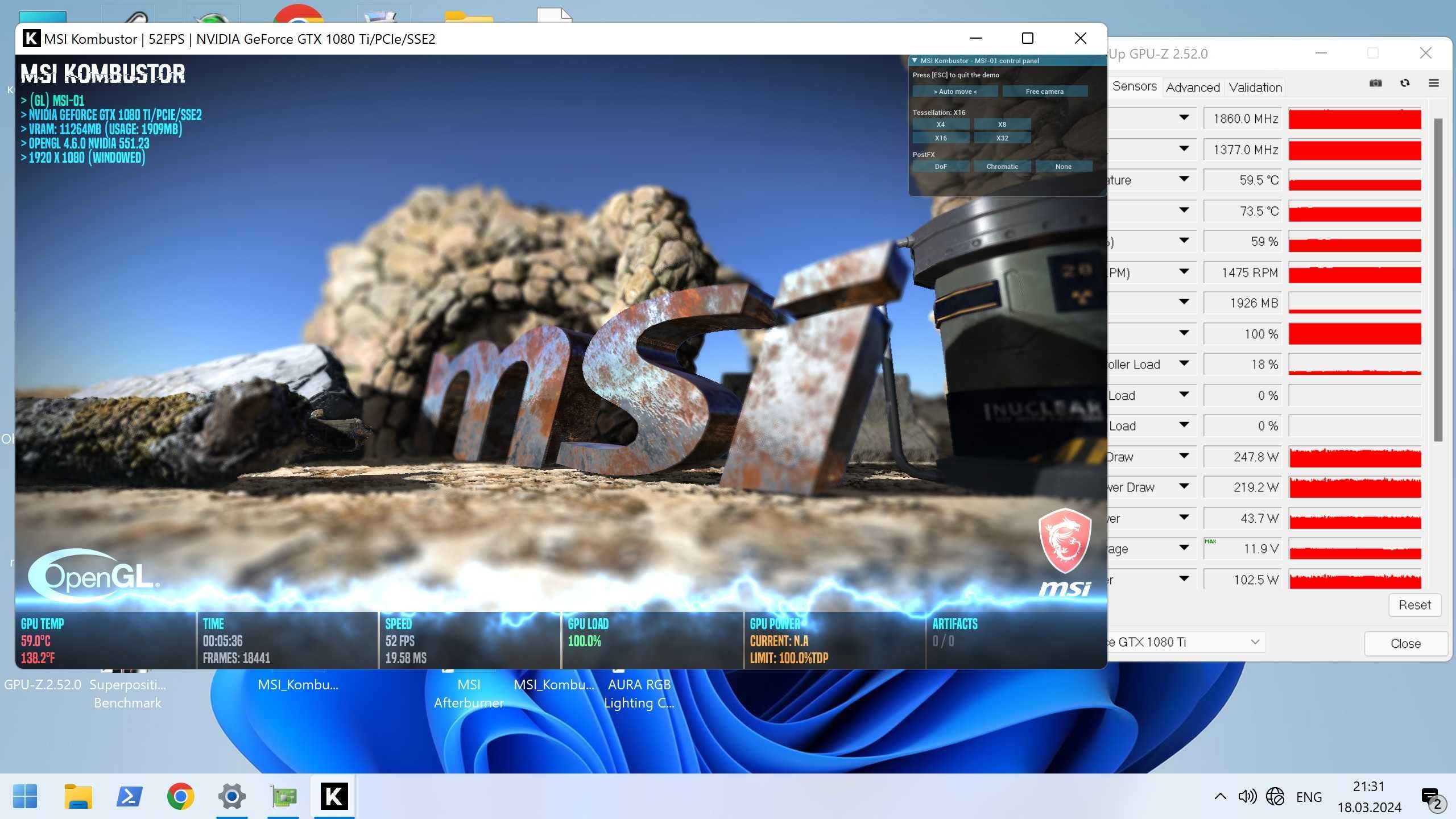Open AURA RGB Lighting desktop shortcut

point(639,693)
